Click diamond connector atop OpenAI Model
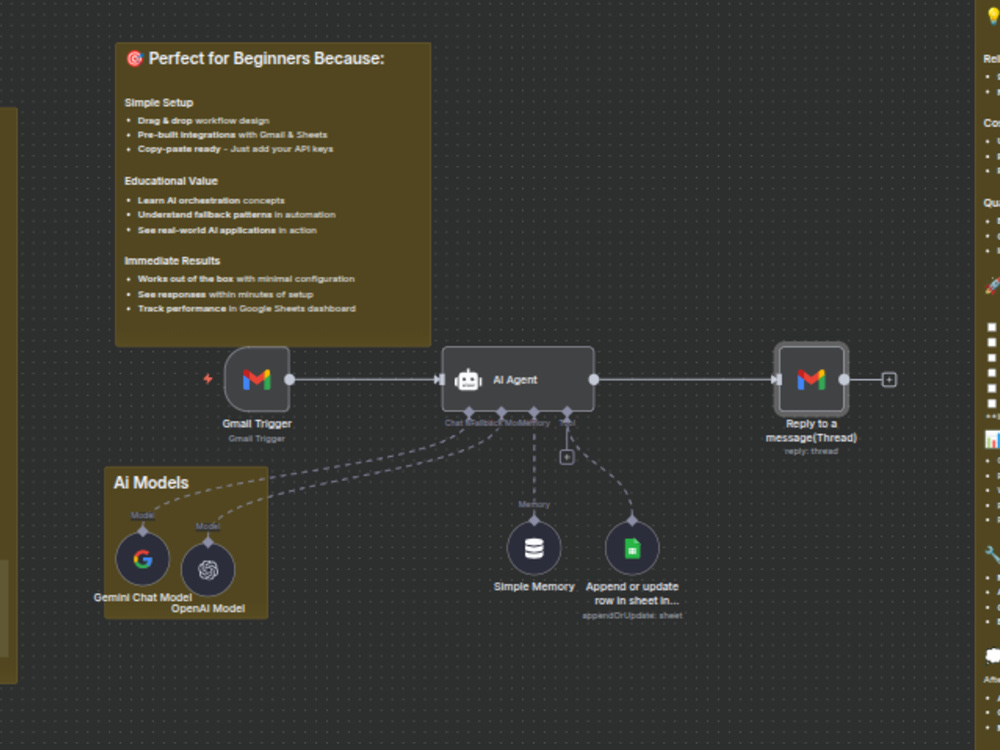 click(208, 541)
